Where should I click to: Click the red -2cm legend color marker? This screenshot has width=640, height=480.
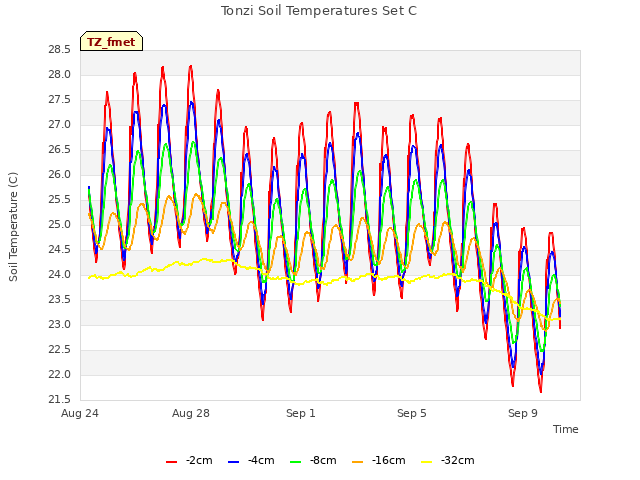point(171,462)
